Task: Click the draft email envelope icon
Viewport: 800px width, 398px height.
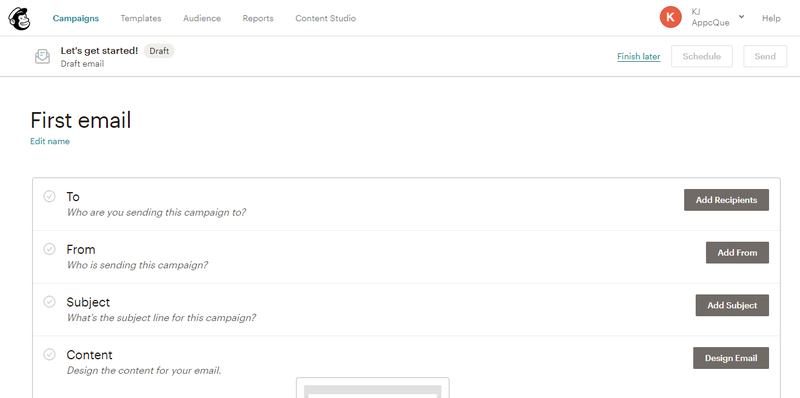Action: coord(42,57)
